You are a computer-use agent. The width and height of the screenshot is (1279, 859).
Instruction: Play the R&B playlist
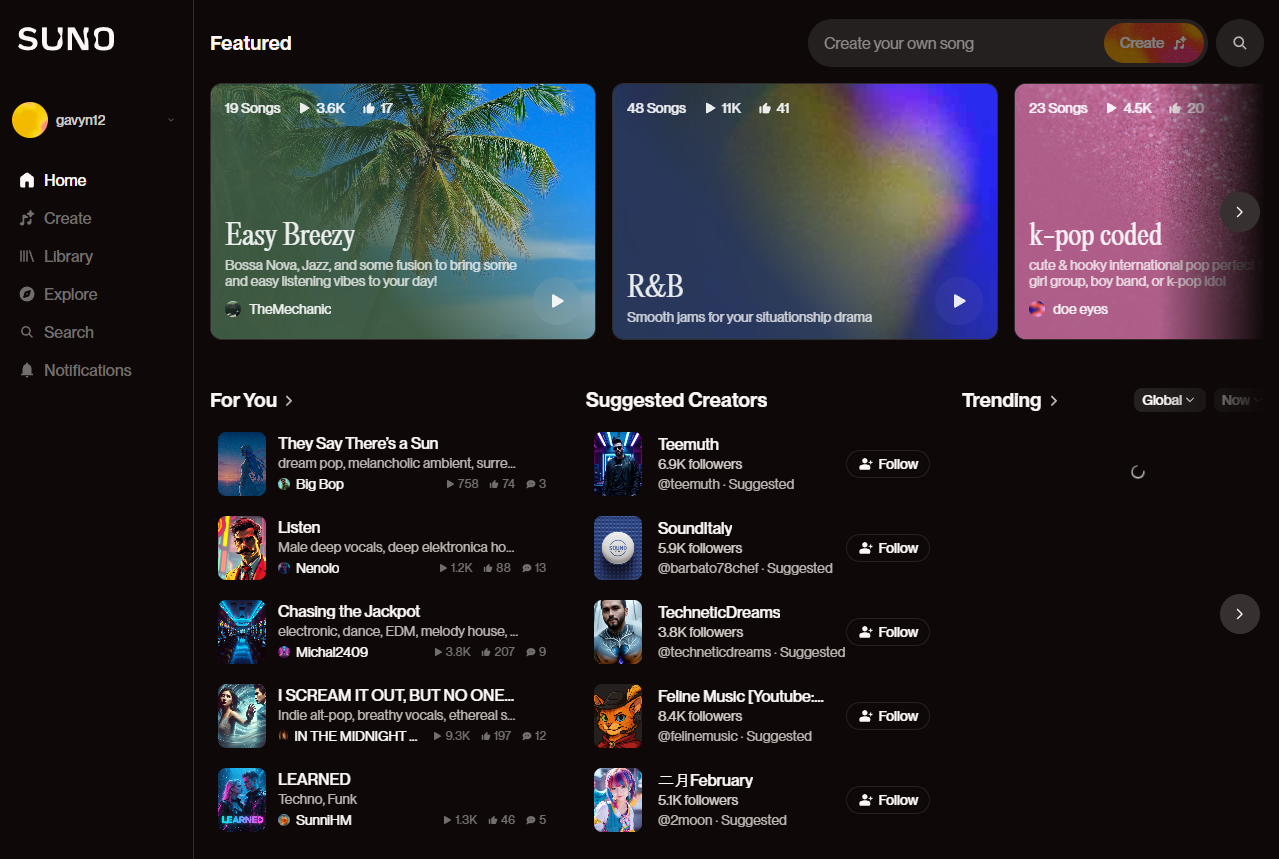pos(959,301)
